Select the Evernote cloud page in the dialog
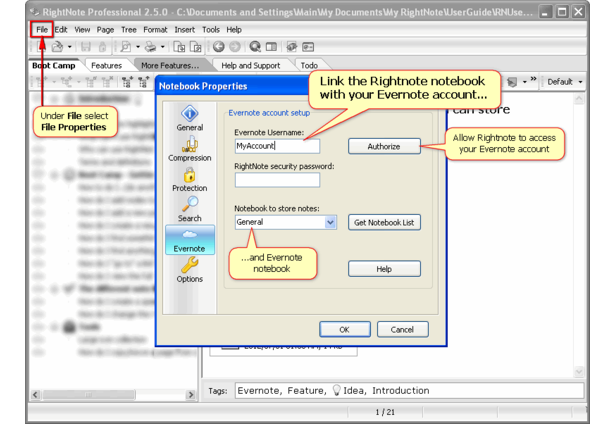Screen dimensions: 615x424 (x=190, y=240)
